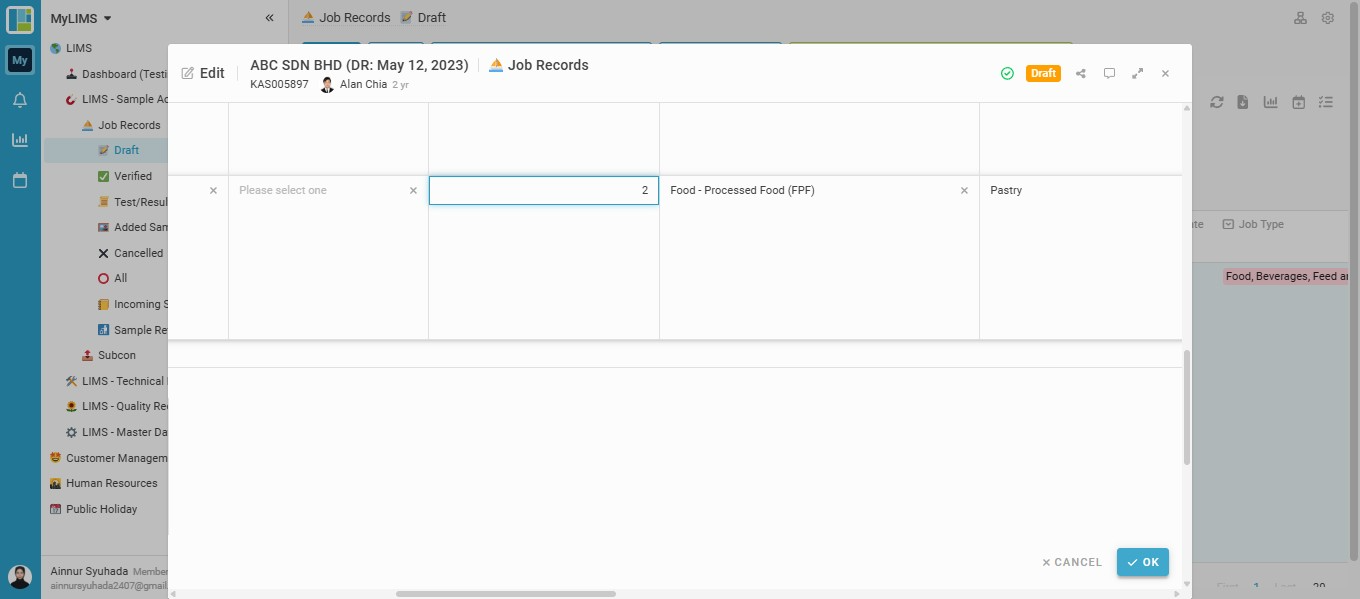1360x599 pixels.
Task: Click the checklist icon in the toolbar
Action: tap(1326, 102)
